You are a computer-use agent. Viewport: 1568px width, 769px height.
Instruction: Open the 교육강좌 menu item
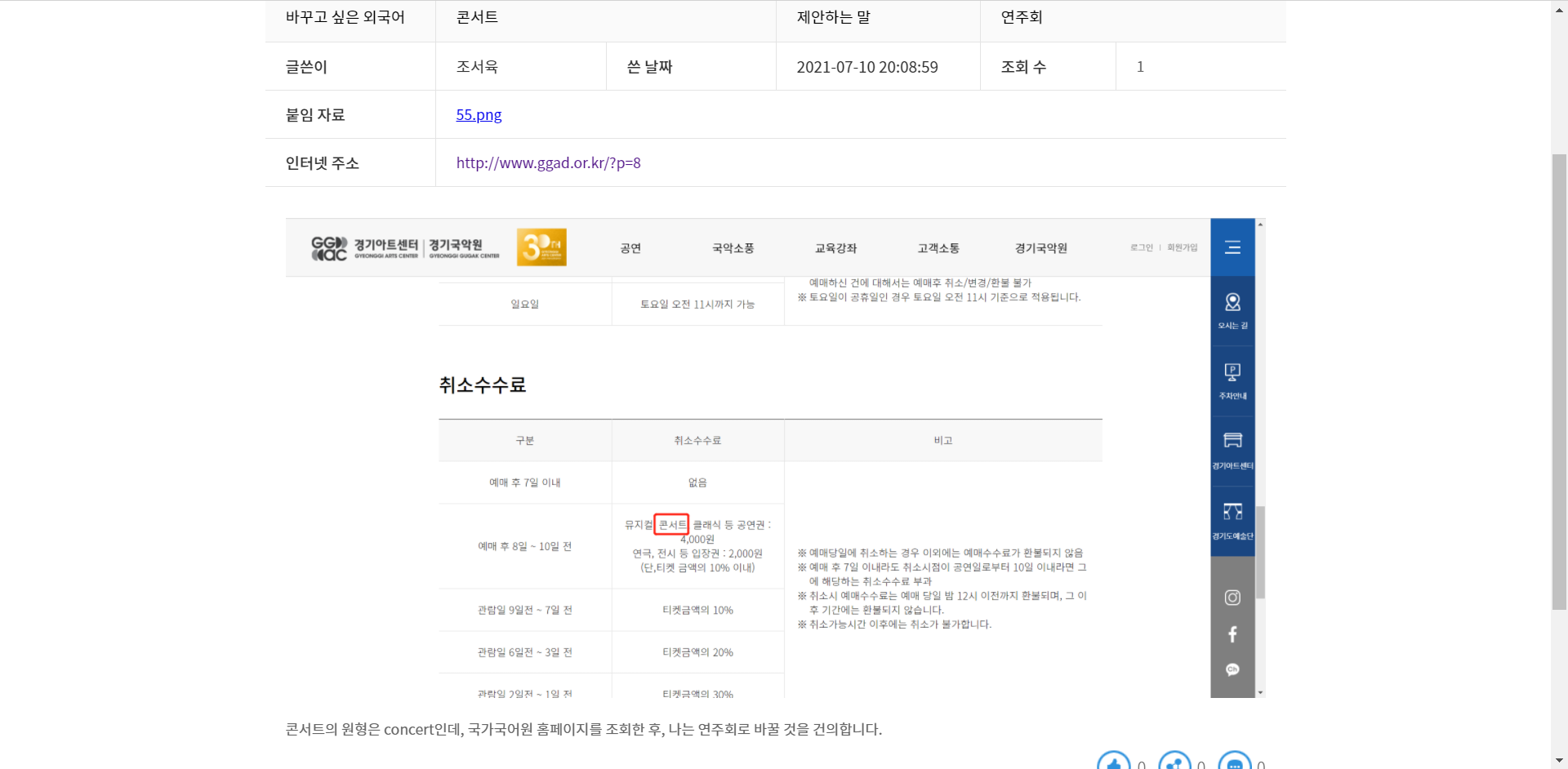click(835, 248)
